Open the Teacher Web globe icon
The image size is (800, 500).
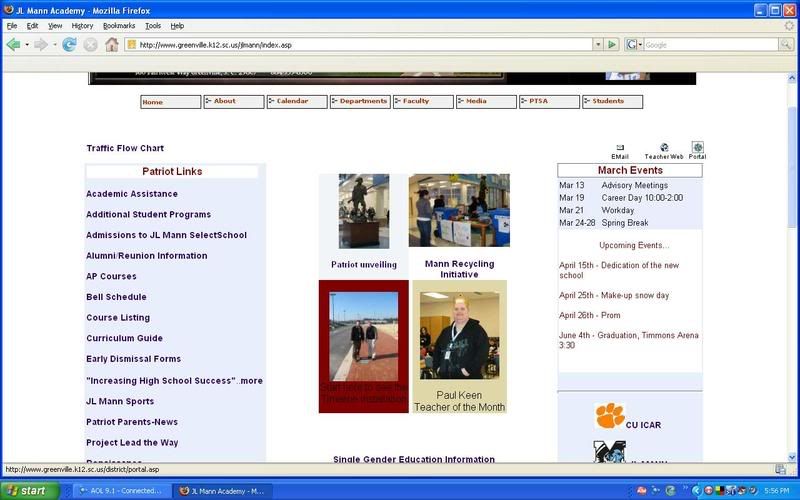tap(664, 147)
